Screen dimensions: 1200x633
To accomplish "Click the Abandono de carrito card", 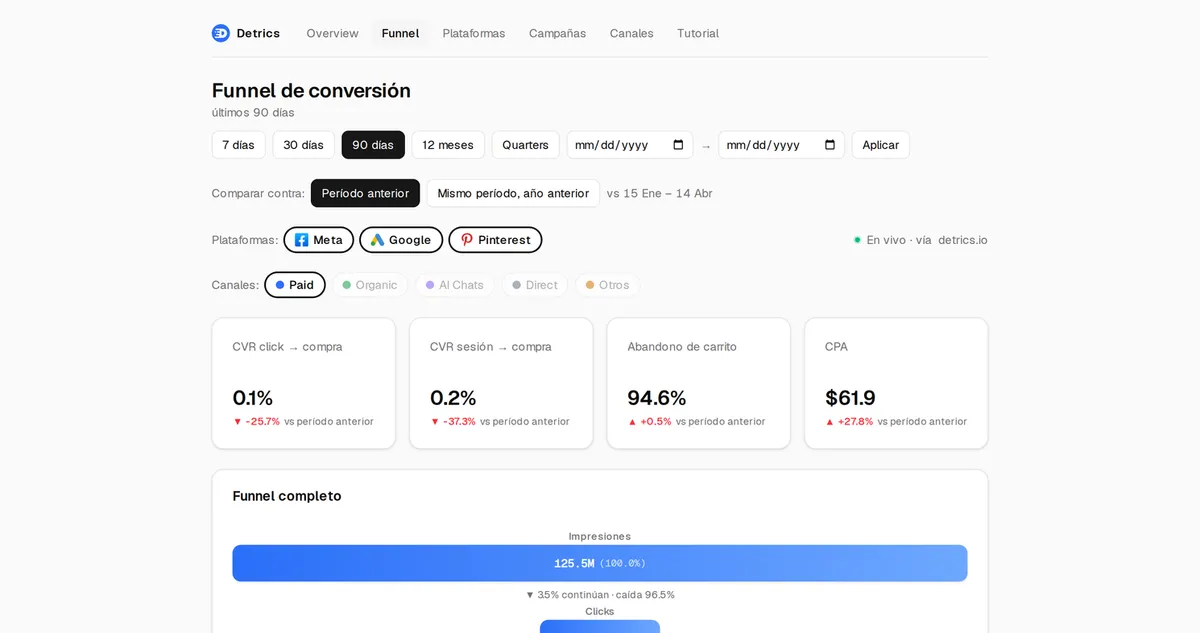I will (699, 383).
